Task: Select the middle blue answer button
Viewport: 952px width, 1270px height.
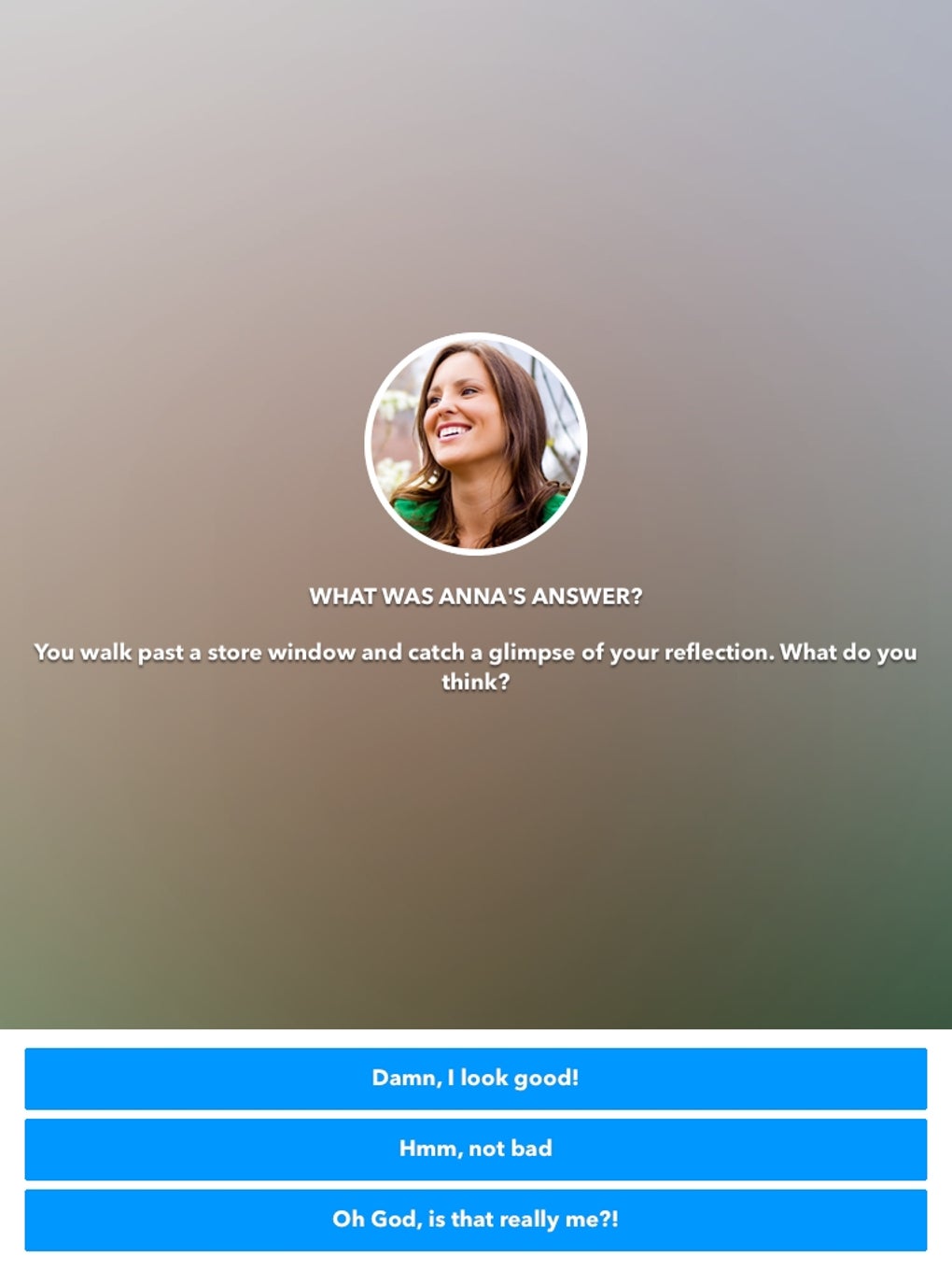Action: click(475, 1149)
